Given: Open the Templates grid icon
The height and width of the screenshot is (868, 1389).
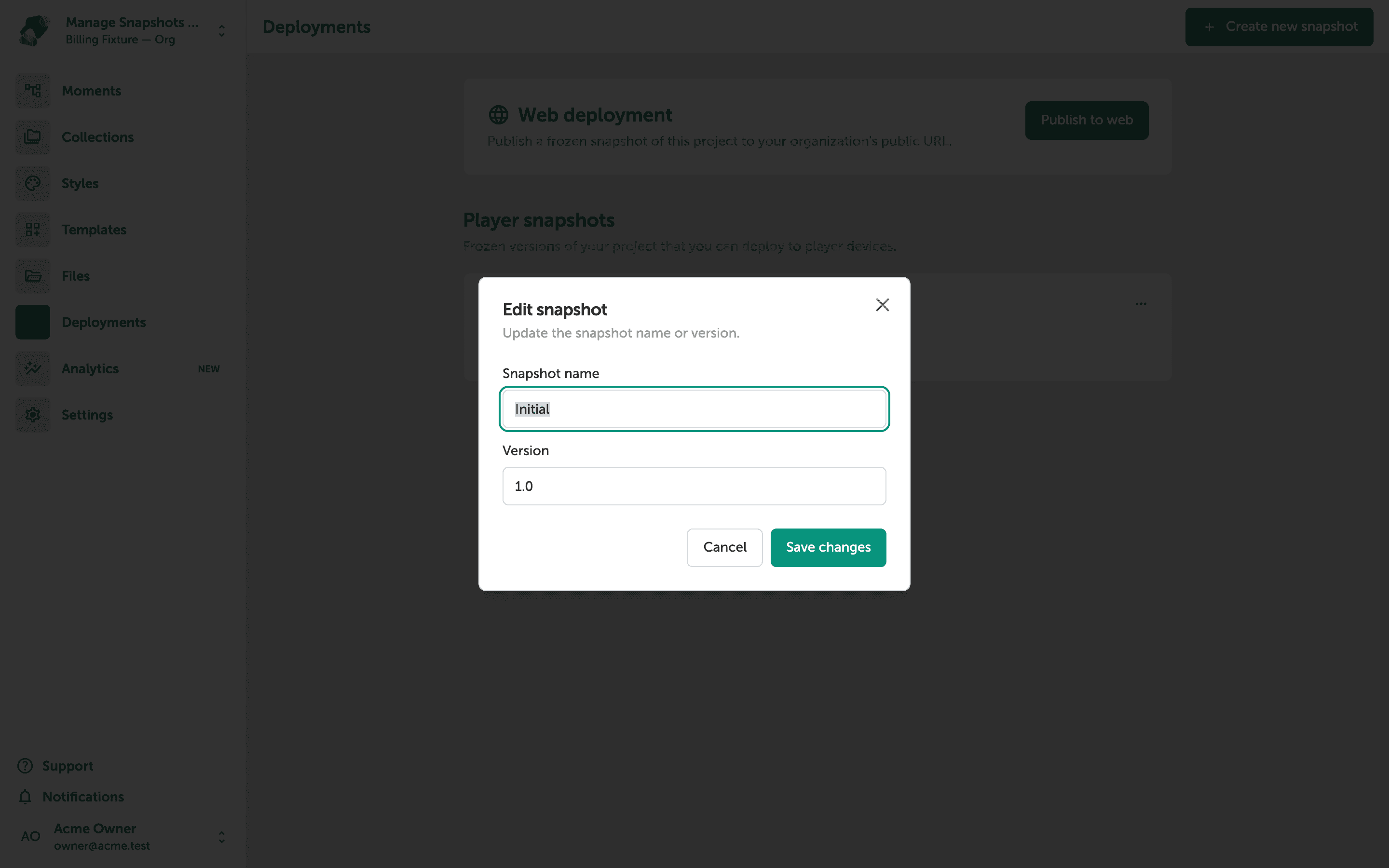Looking at the screenshot, I should coord(33,230).
